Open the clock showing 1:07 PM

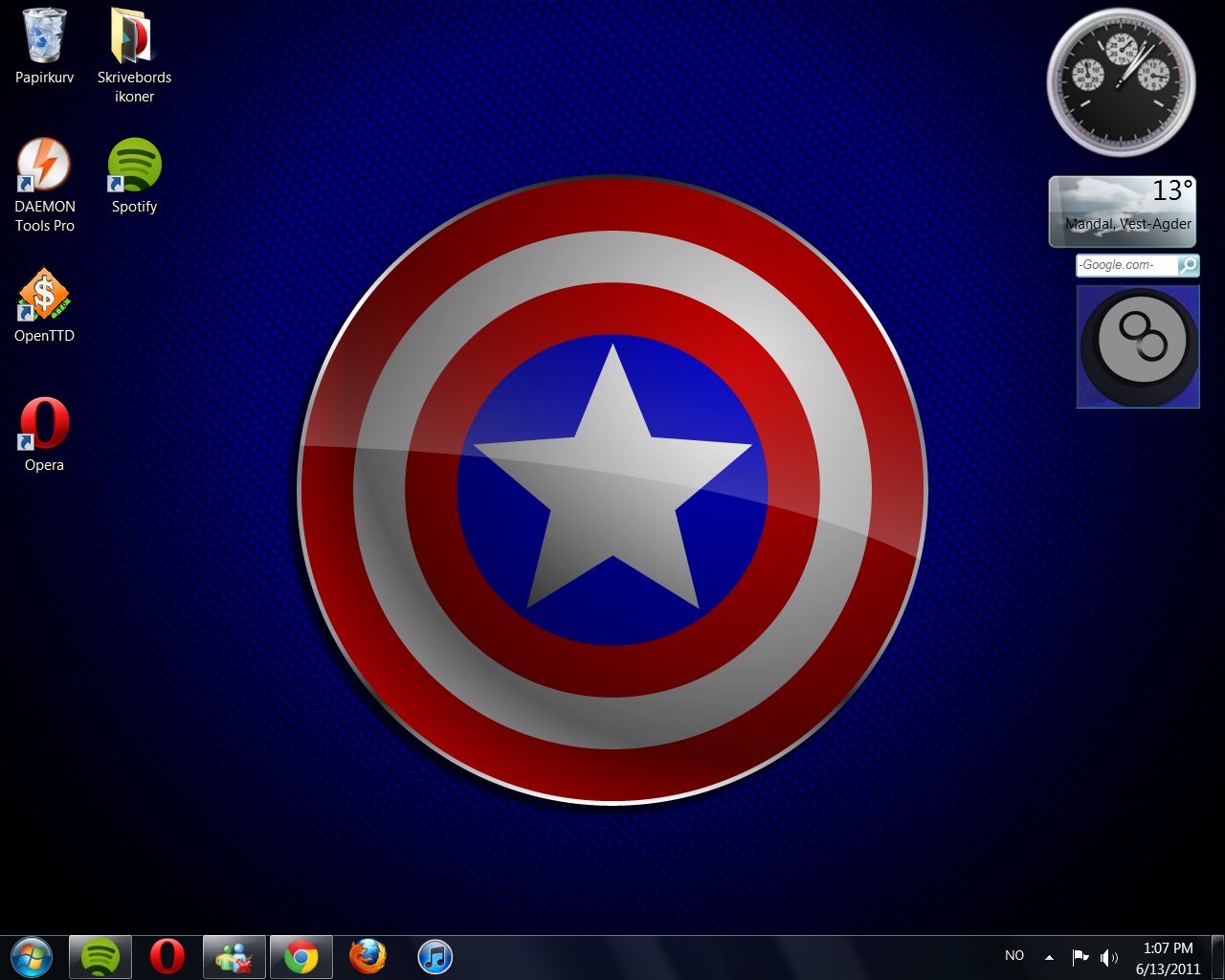pos(1168,958)
